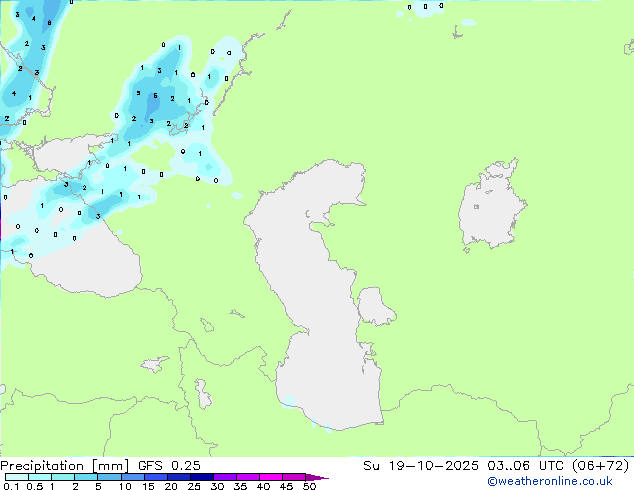Click the '0.1' legend scale label
The width and height of the screenshot is (634, 490).
(11, 486)
